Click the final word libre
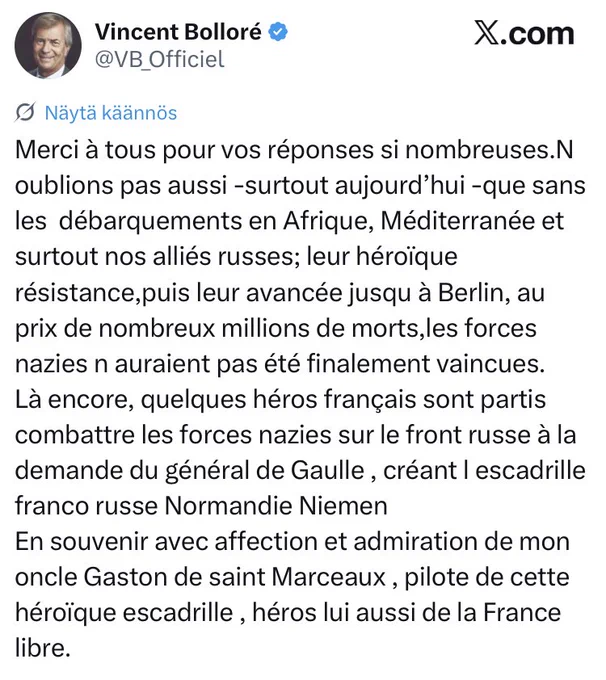 tap(43, 648)
